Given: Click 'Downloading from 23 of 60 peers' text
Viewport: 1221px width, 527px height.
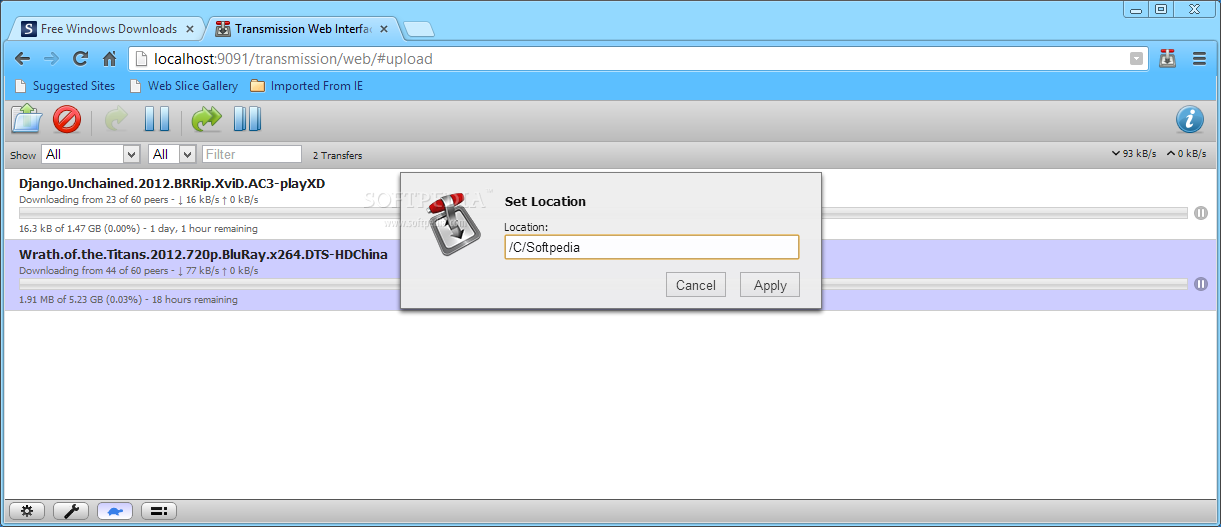Looking at the screenshot, I should click(138, 200).
